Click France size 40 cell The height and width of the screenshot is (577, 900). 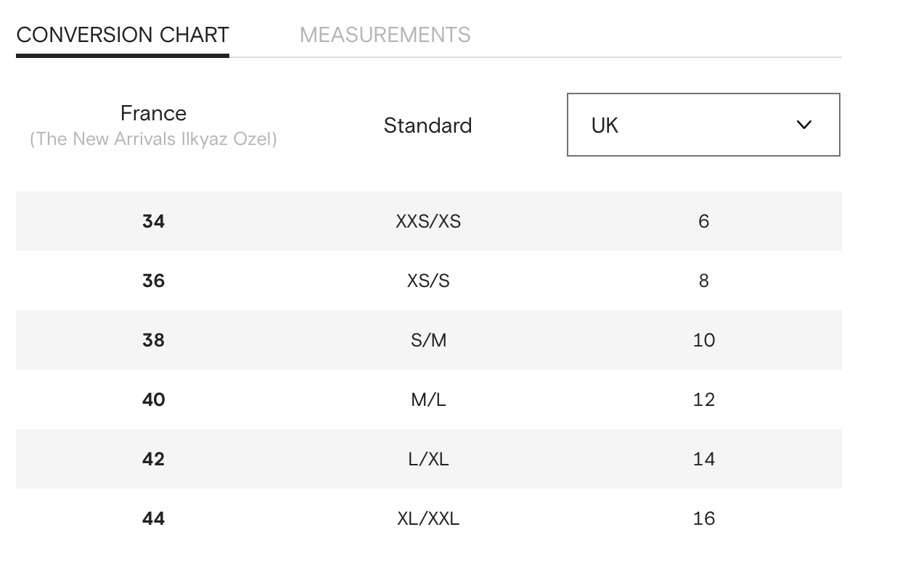click(153, 400)
